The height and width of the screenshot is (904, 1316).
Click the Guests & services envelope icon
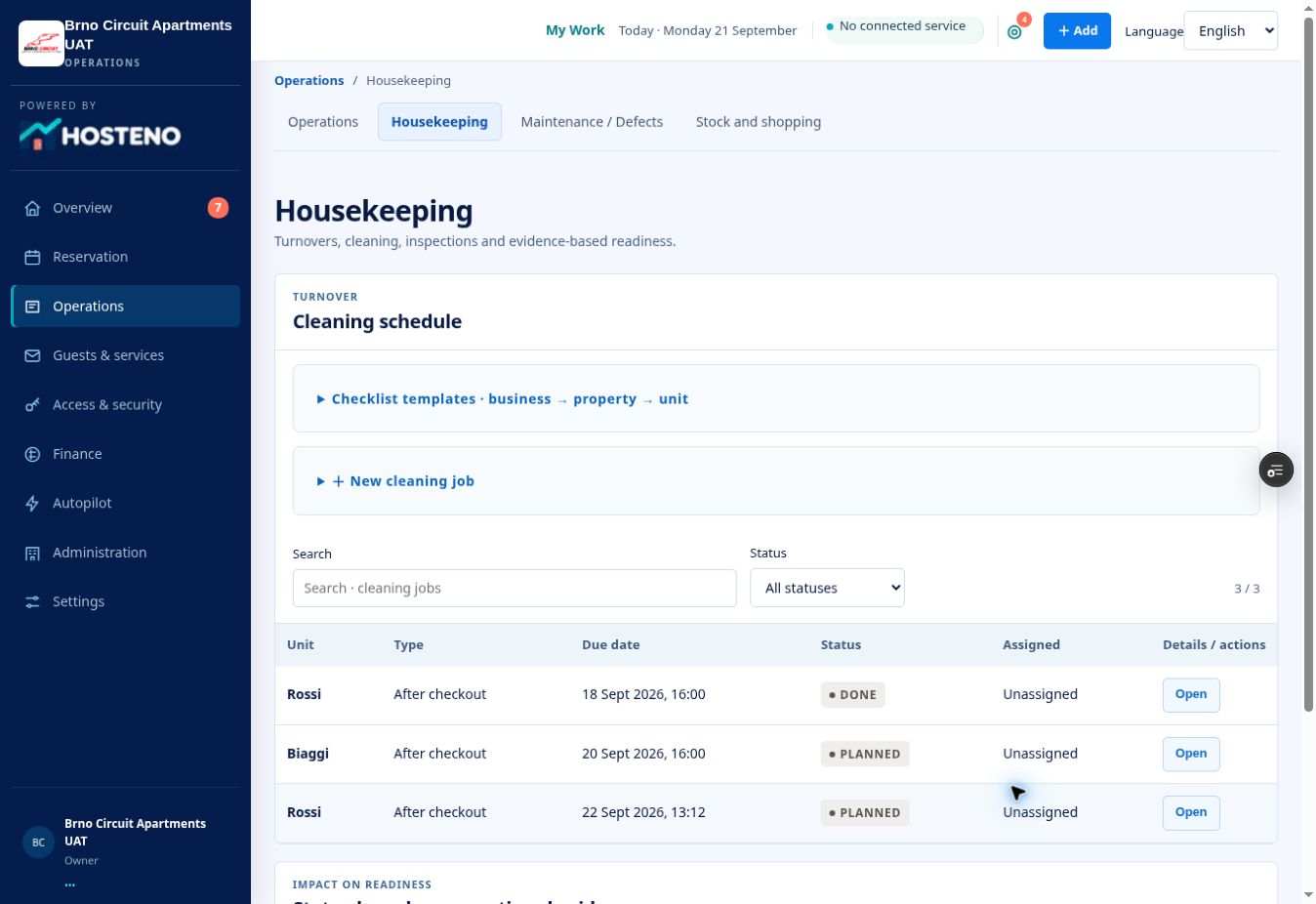(32, 355)
